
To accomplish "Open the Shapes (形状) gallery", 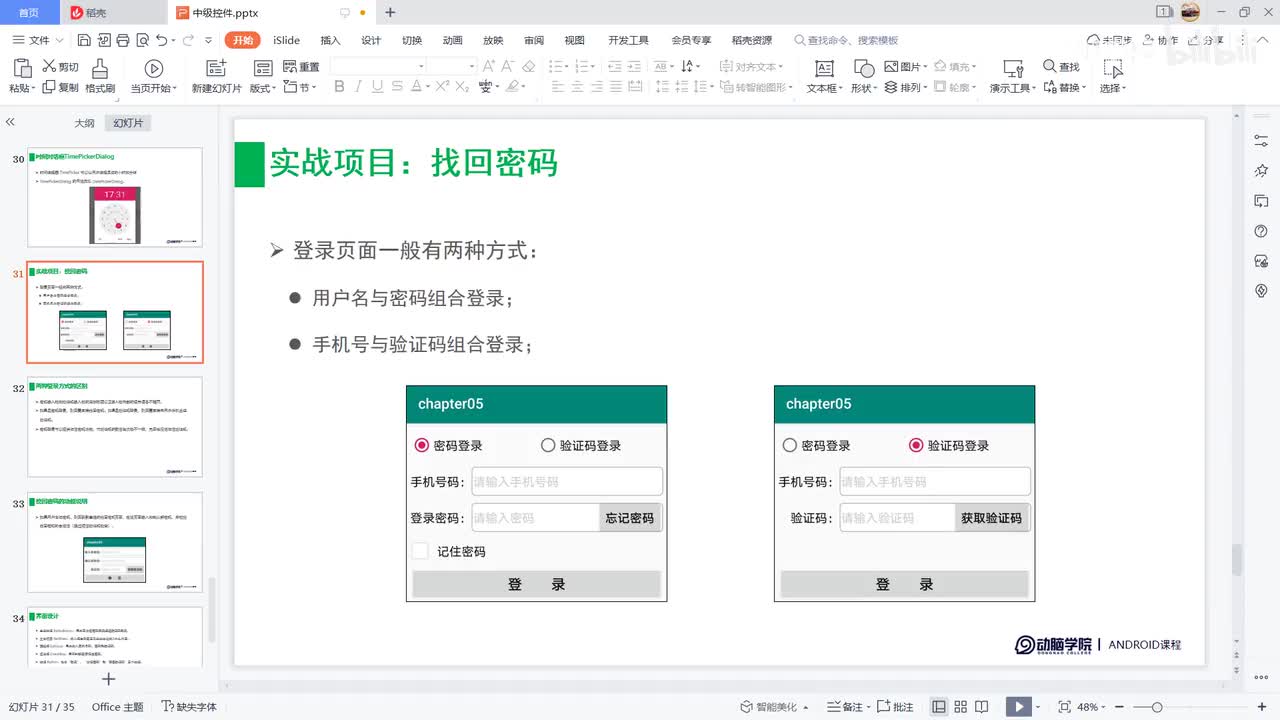I will [x=864, y=76].
